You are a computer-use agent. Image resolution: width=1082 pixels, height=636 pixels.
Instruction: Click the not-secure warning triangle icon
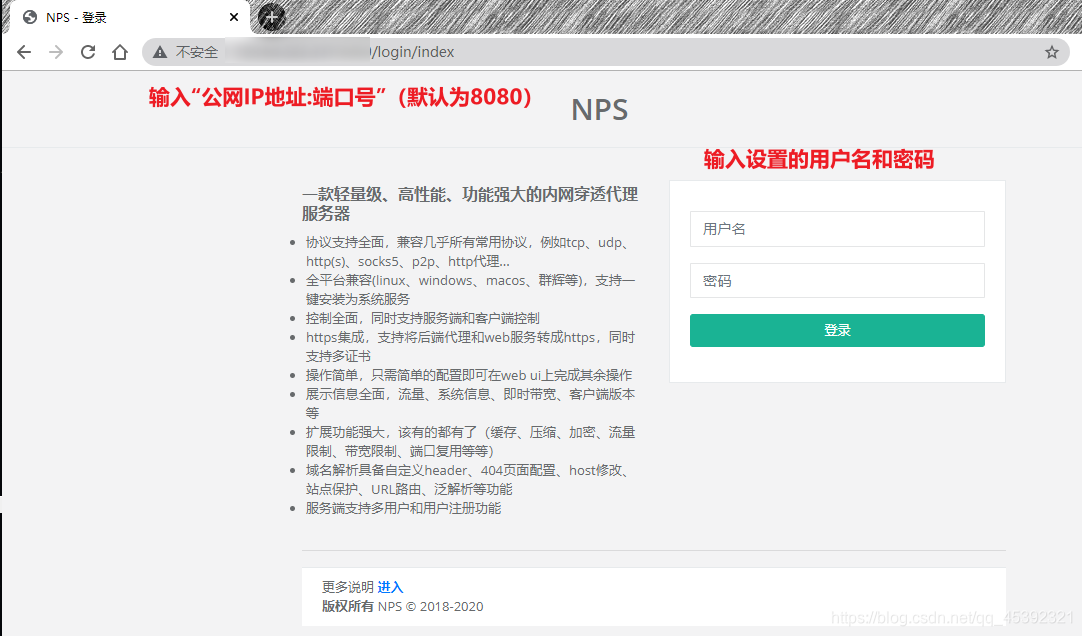[160, 52]
